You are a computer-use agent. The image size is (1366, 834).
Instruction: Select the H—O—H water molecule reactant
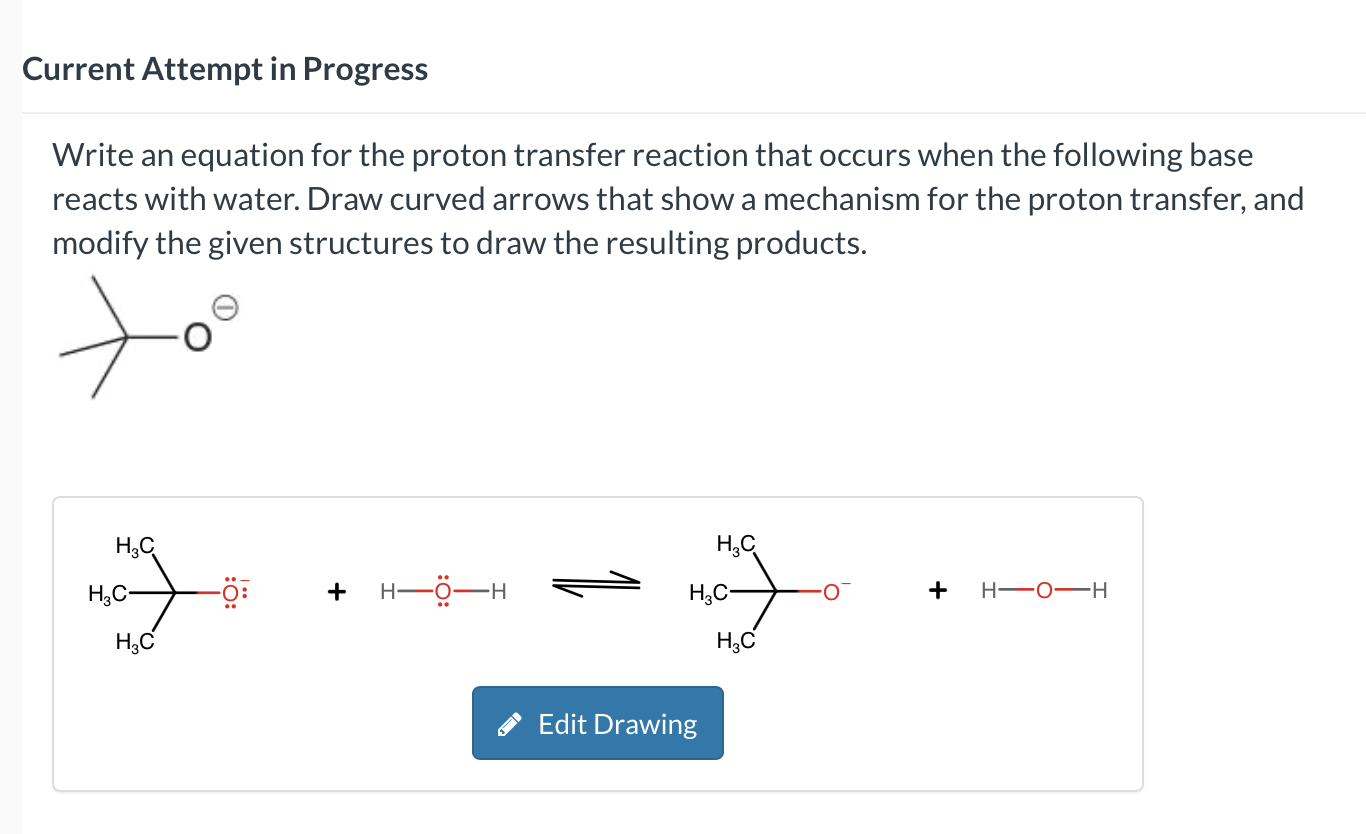click(x=442, y=591)
